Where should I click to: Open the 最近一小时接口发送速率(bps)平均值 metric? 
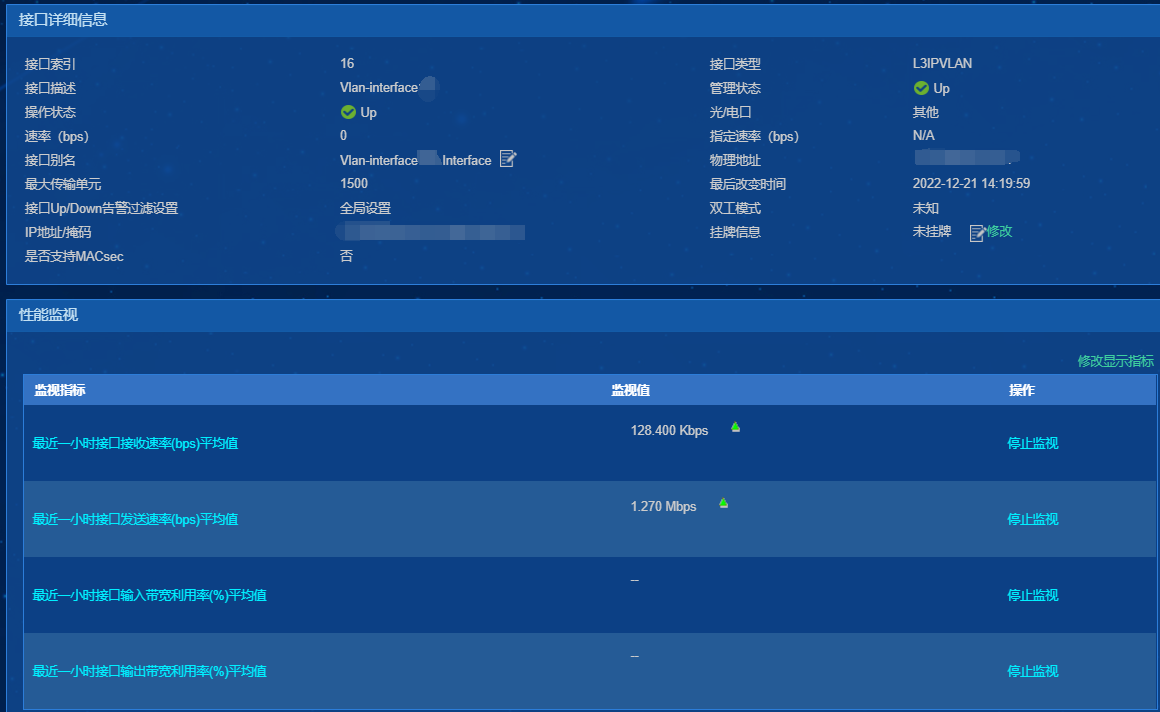135,520
